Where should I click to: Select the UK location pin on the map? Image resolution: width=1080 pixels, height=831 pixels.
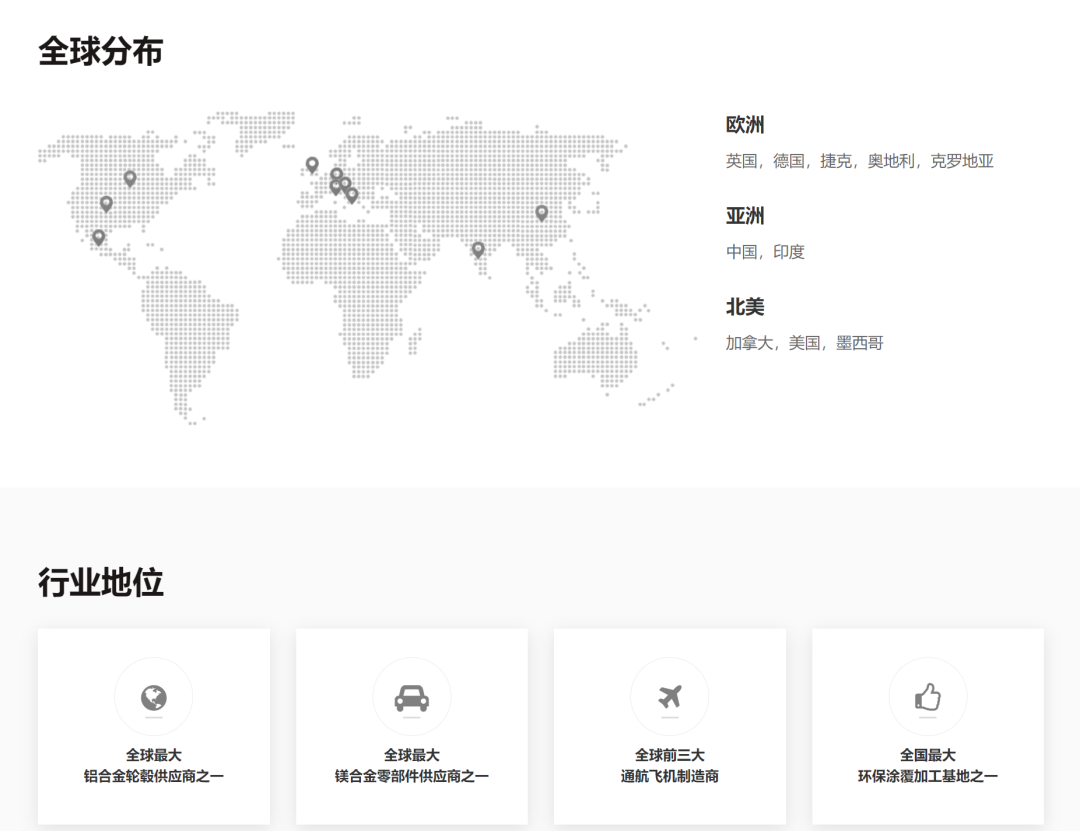point(312,164)
